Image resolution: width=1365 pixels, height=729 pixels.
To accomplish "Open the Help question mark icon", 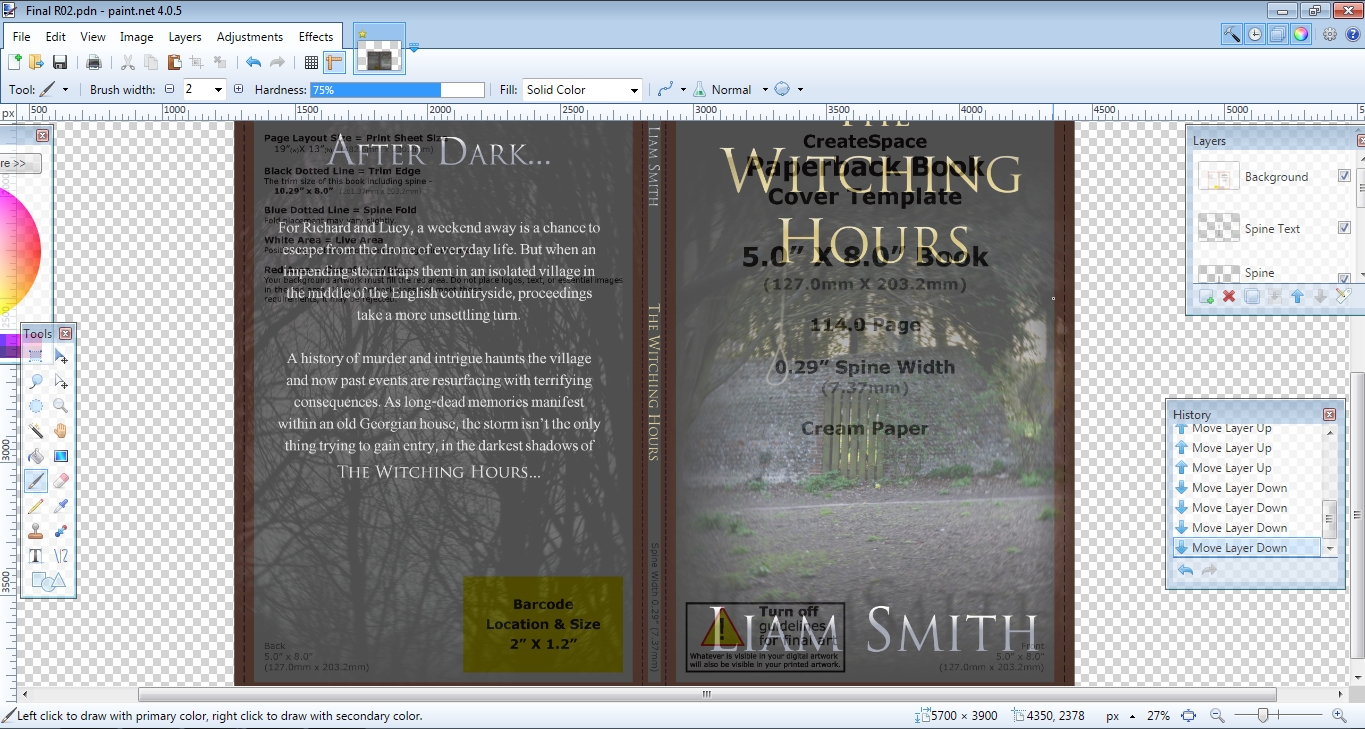I will point(1352,34).
